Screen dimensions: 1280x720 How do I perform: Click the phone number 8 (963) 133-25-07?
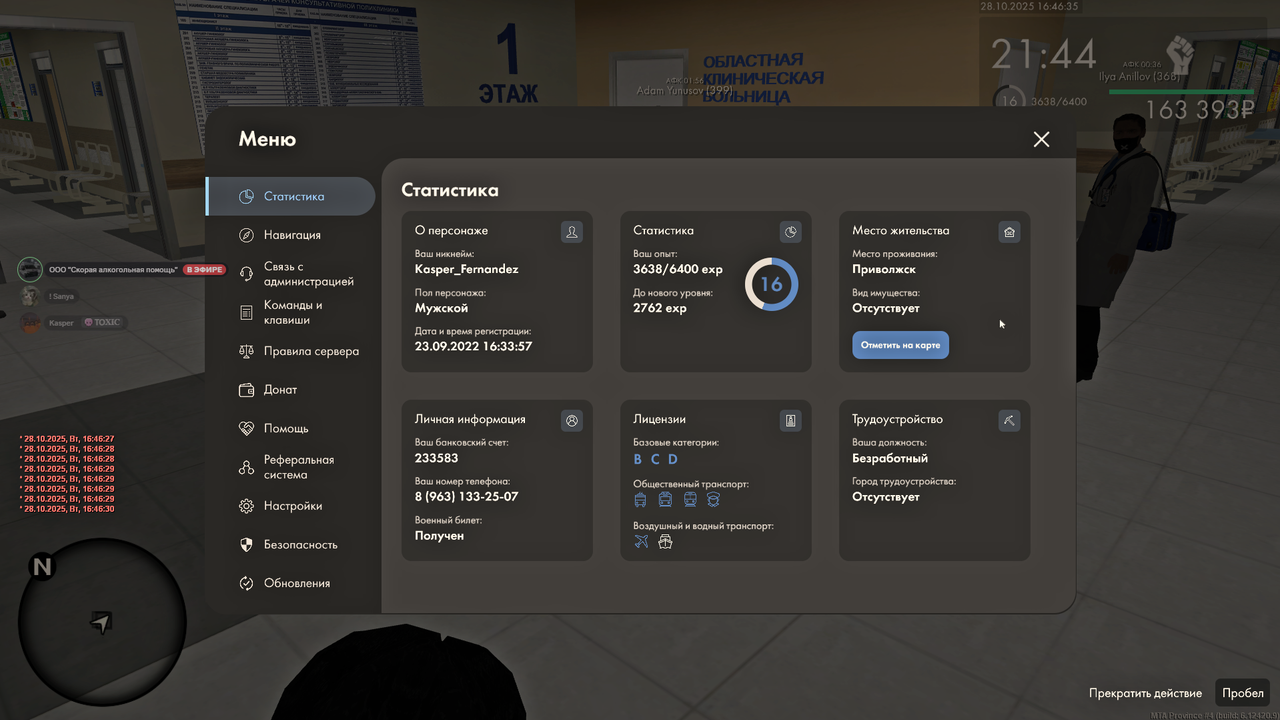[x=467, y=497]
